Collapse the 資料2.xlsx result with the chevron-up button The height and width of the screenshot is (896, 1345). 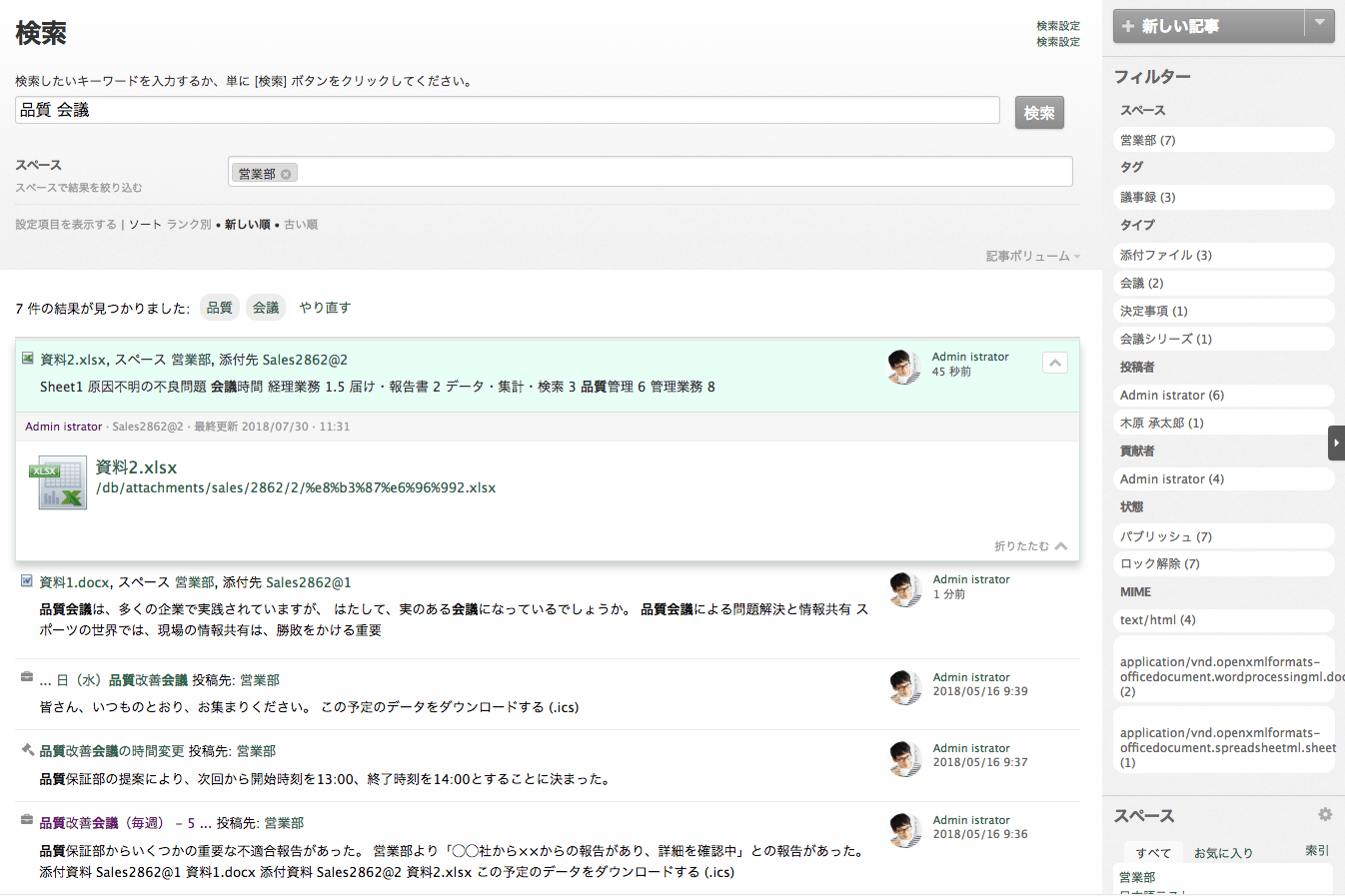click(x=1055, y=363)
